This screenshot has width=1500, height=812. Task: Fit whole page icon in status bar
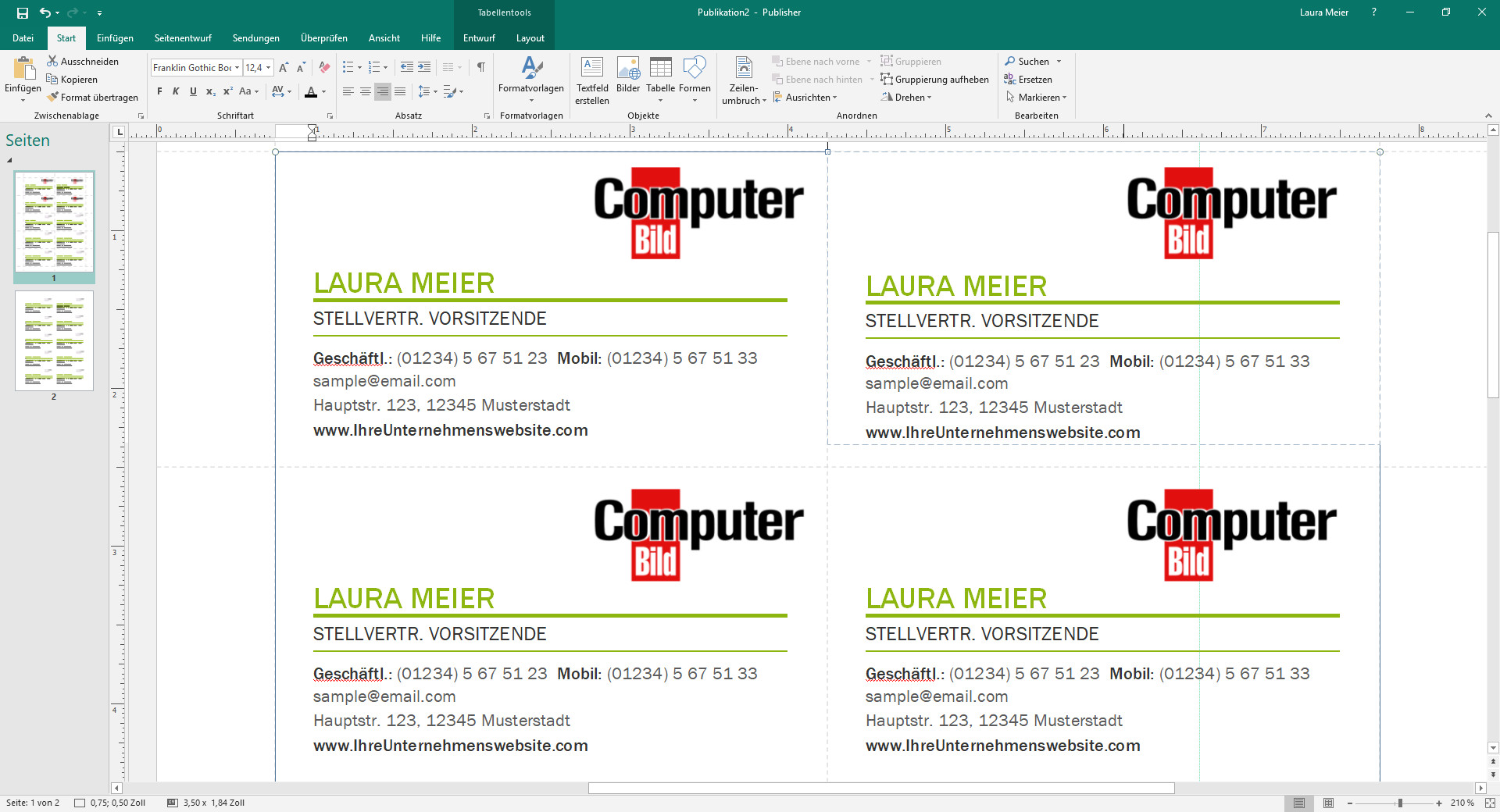tap(1490, 803)
